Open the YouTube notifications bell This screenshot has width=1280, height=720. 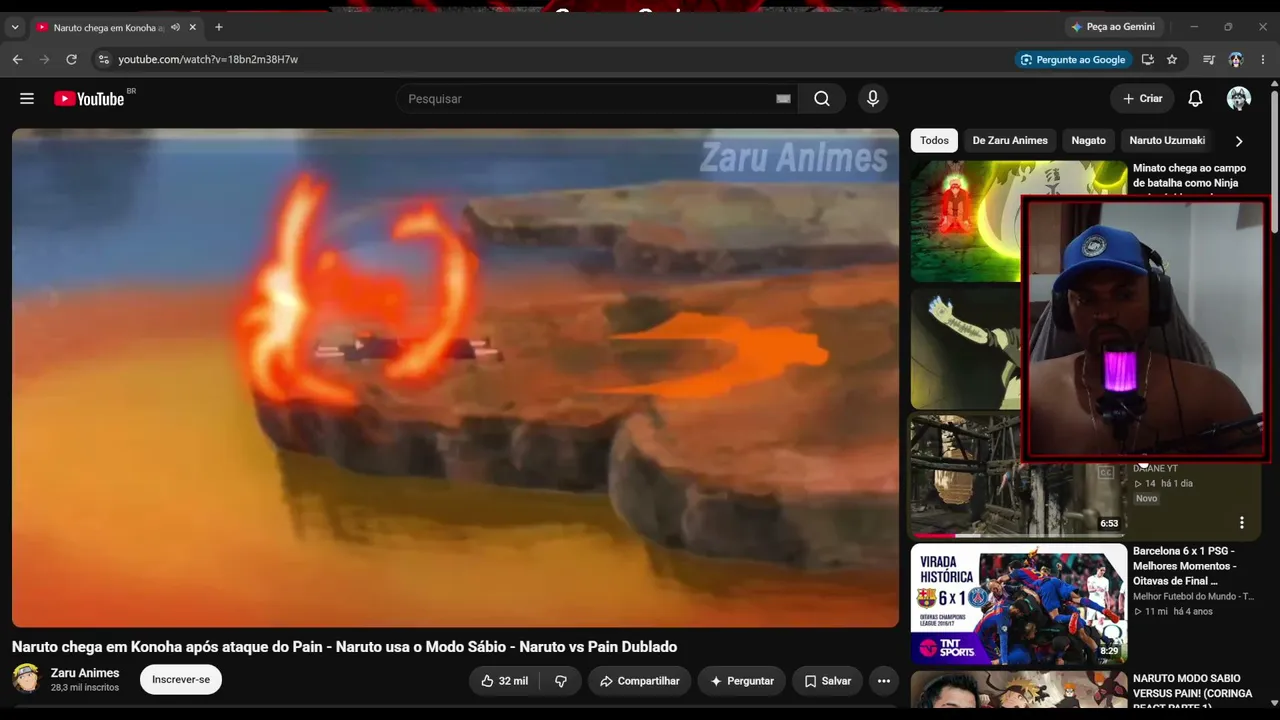click(1195, 99)
